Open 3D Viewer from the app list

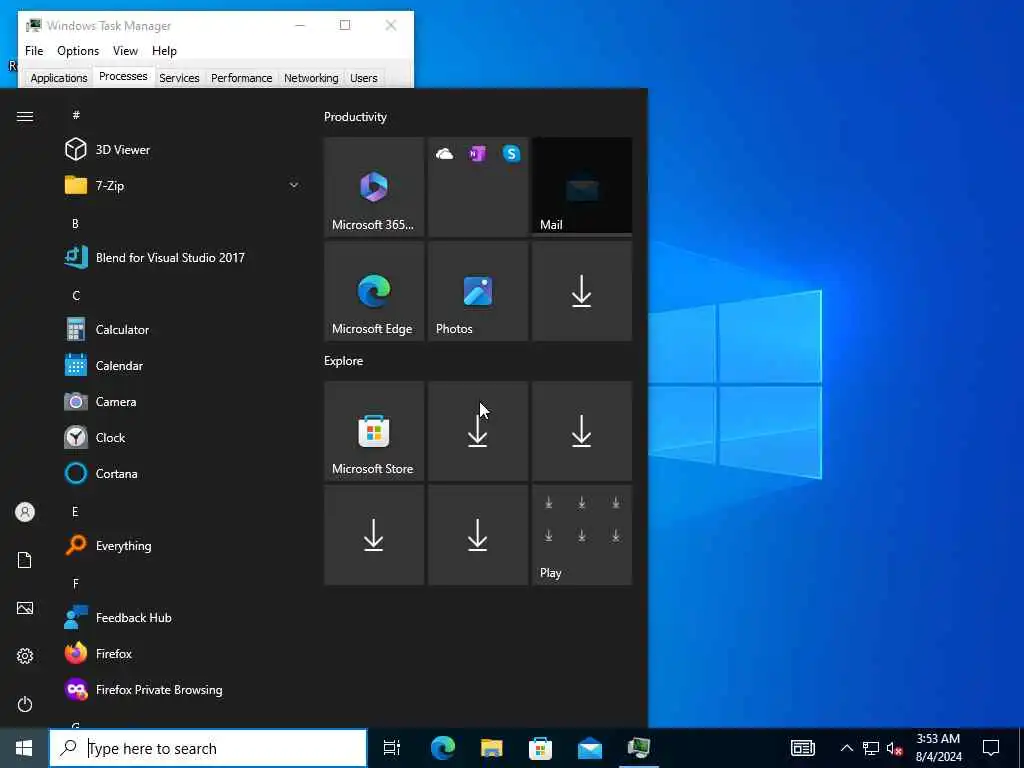click(x=183, y=150)
